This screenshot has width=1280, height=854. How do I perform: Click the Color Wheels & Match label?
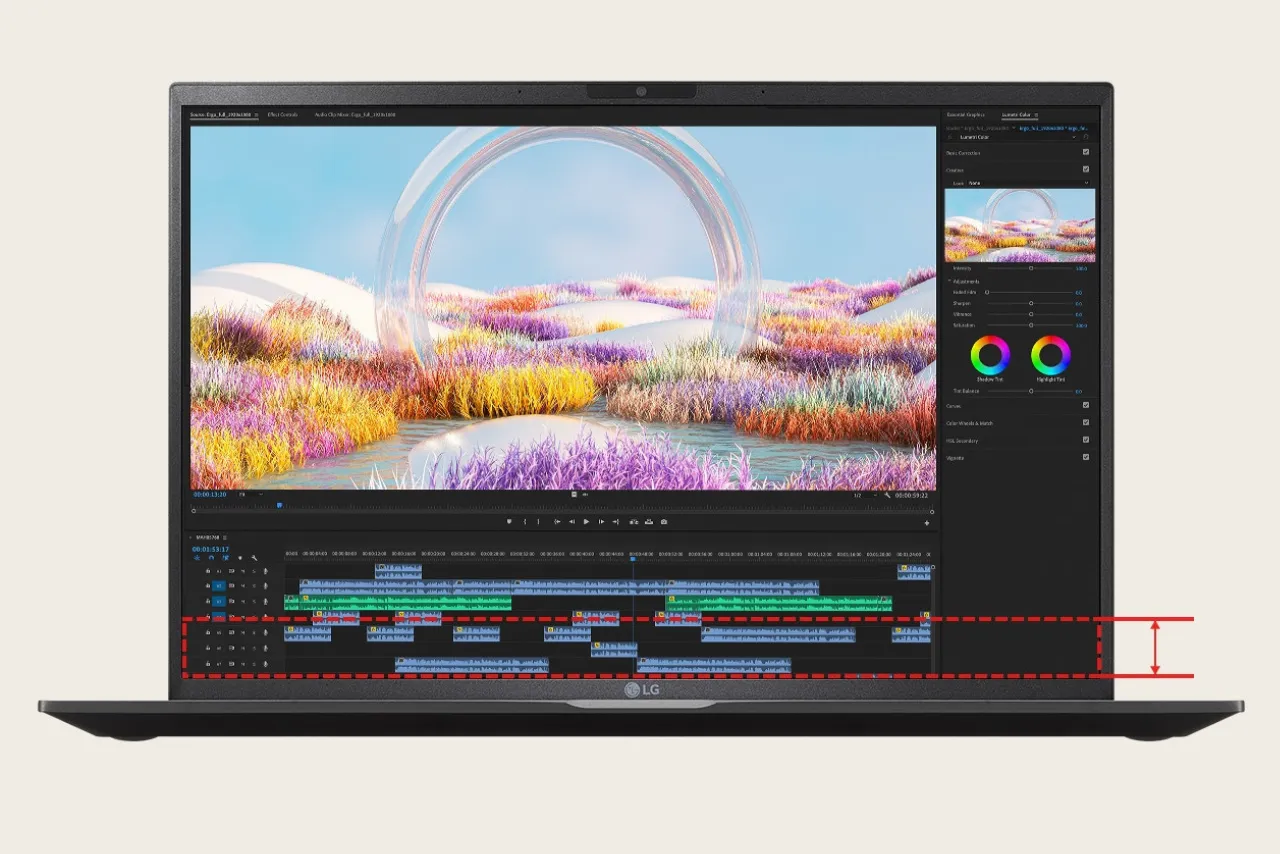point(969,423)
